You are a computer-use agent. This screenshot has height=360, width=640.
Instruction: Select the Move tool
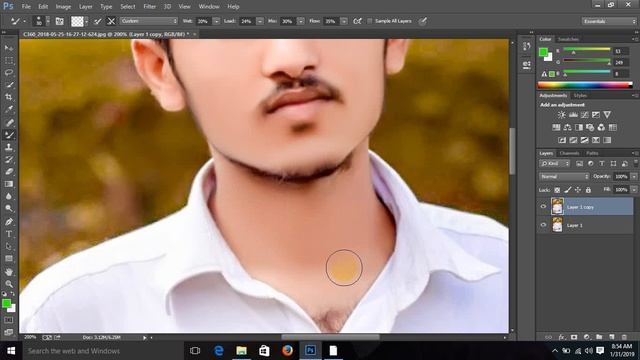tap(9, 48)
